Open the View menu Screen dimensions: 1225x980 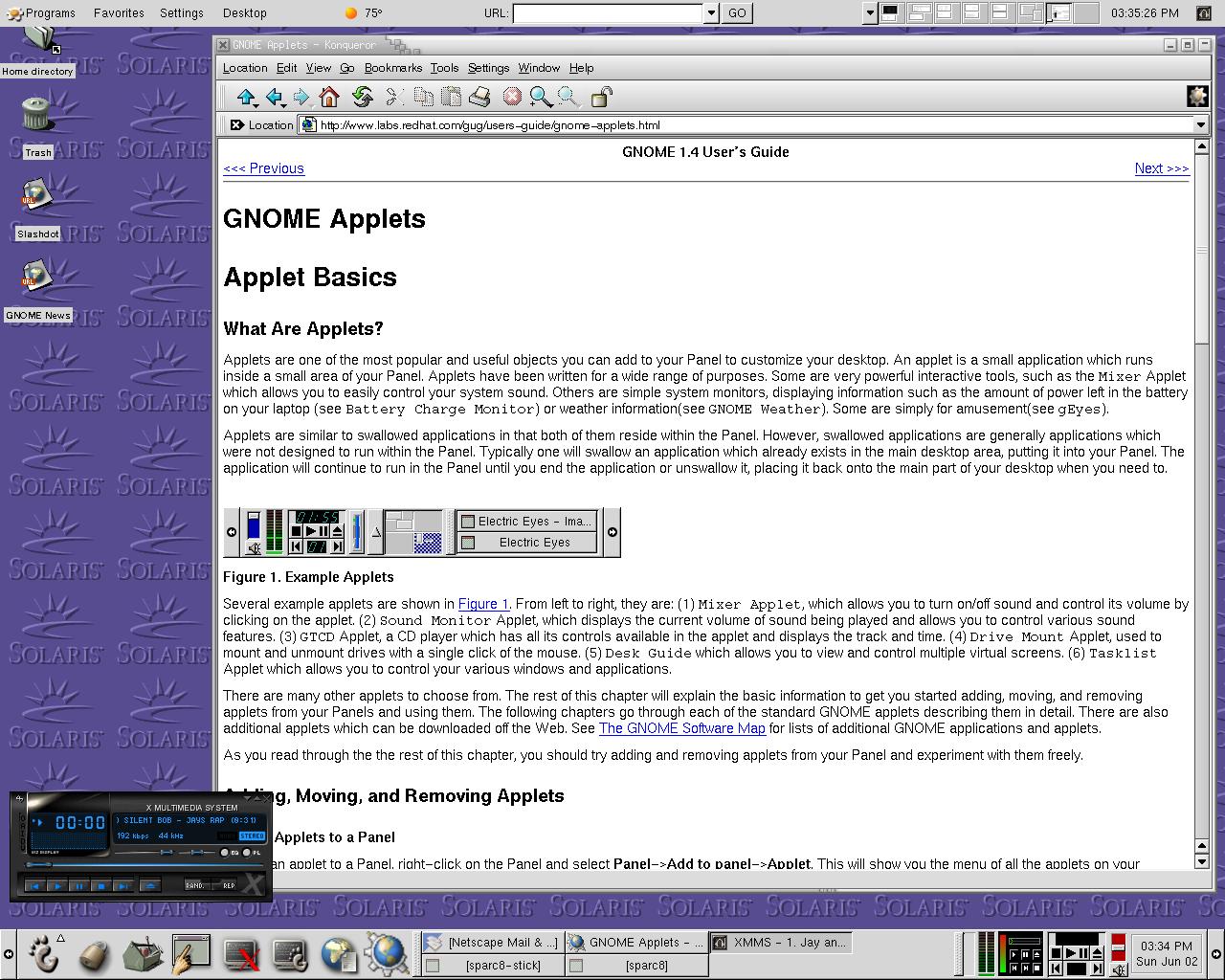[x=318, y=68]
